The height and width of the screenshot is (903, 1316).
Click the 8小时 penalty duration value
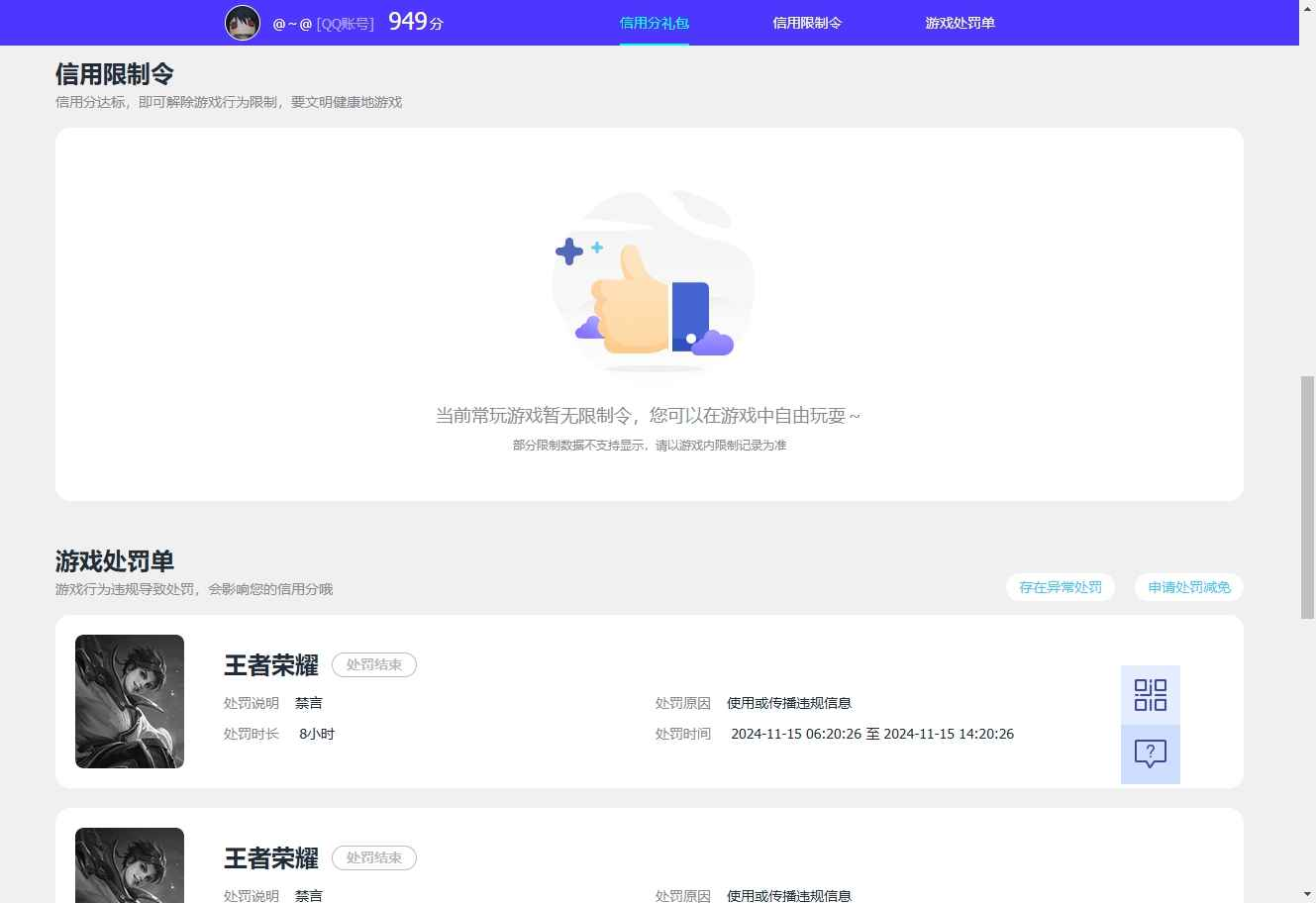pyautogui.click(x=317, y=734)
